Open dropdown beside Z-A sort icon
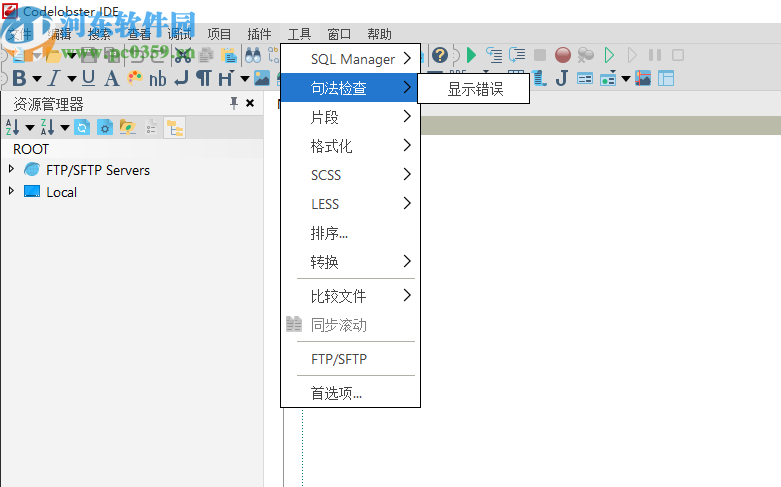Viewport: 781px width, 487px height. pos(65,128)
